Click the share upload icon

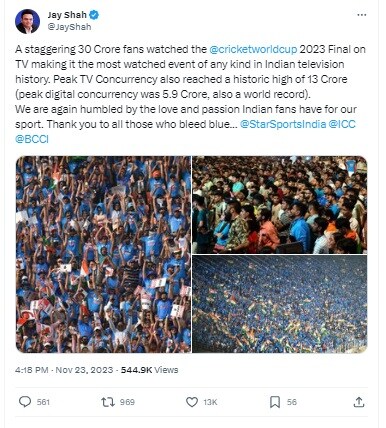[359, 402]
